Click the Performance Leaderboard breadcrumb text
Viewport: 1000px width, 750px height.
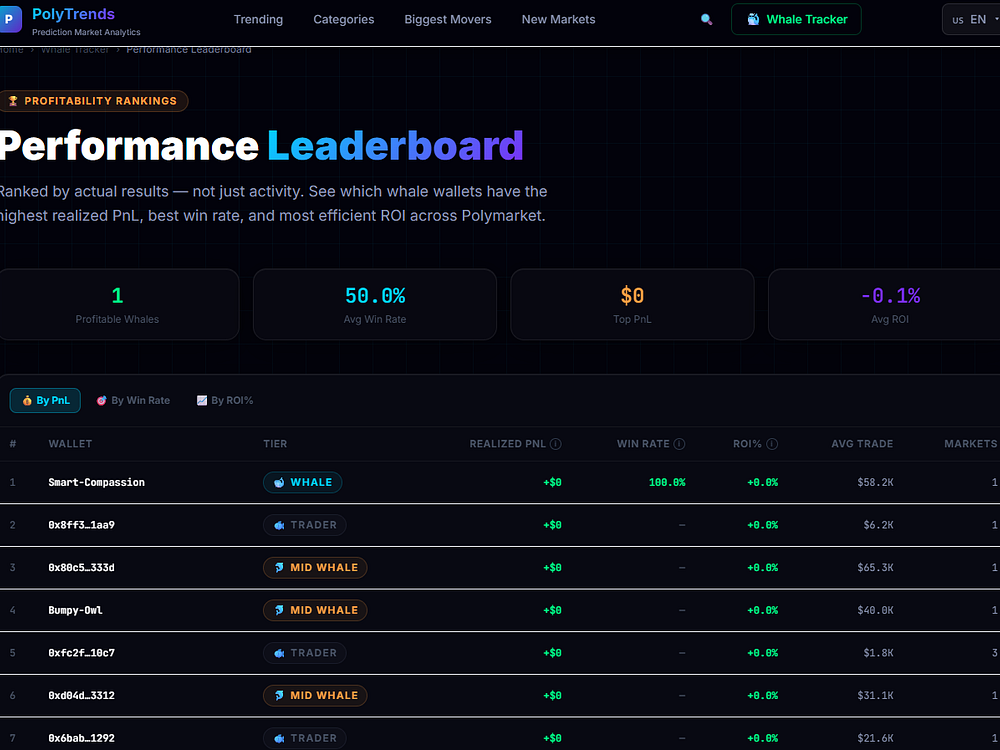pos(189,50)
